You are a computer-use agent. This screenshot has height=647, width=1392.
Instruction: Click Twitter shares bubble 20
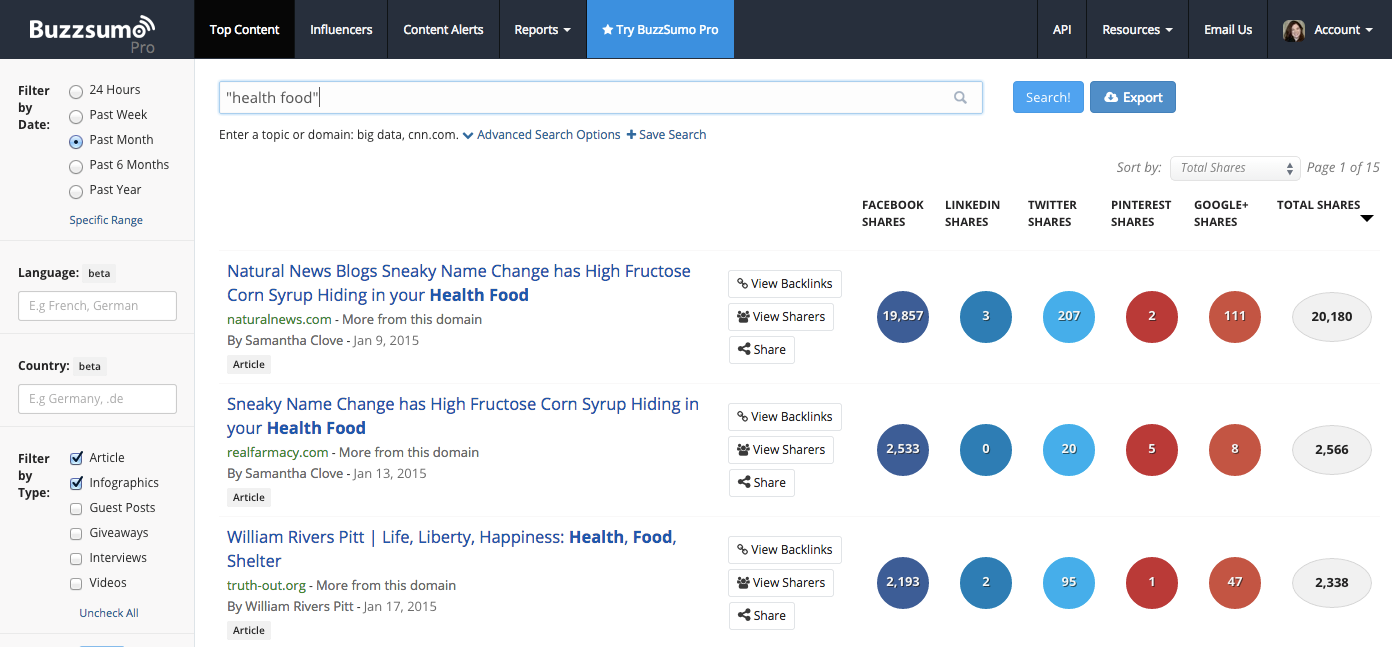1068,449
